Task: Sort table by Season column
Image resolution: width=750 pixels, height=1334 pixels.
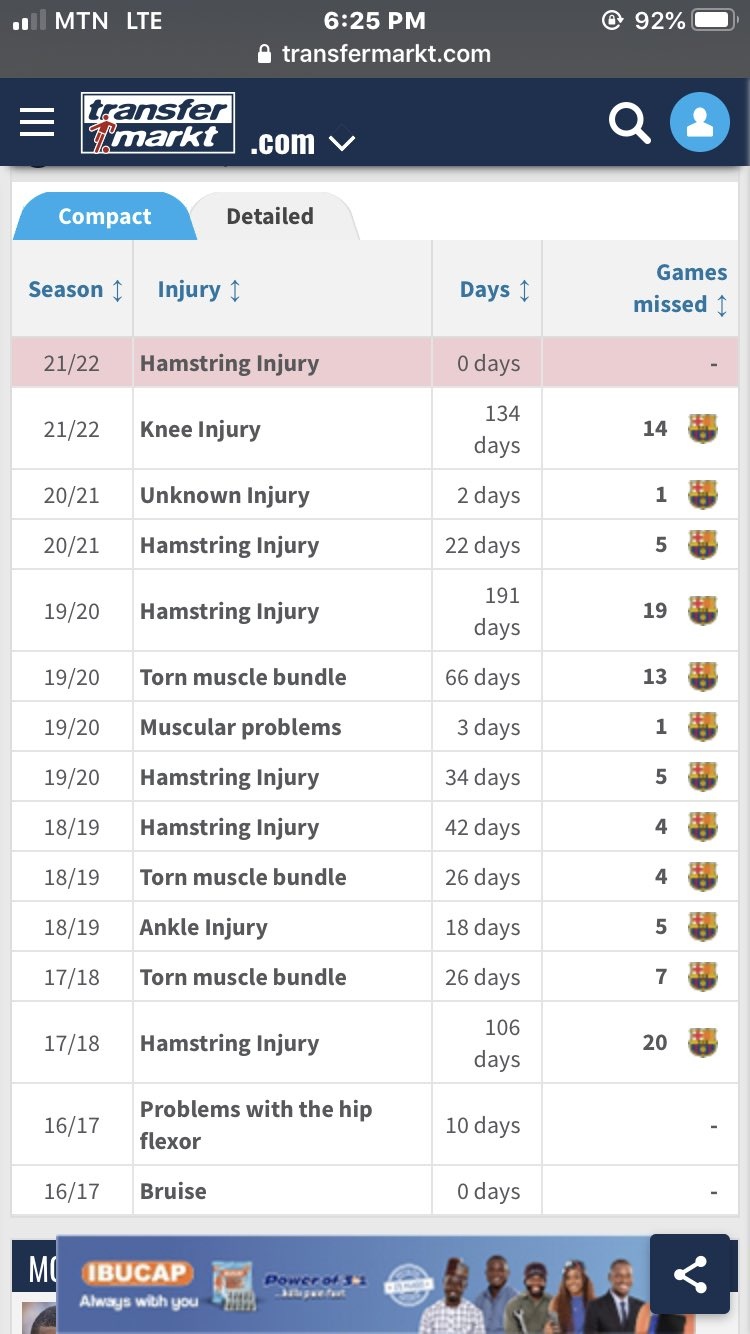Action: click(x=75, y=290)
